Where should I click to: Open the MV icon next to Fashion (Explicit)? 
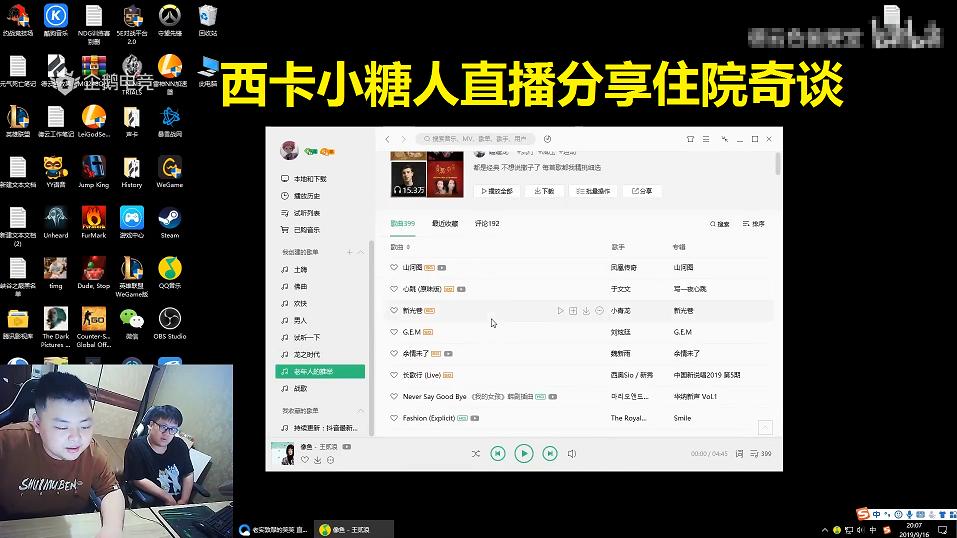coord(475,418)
